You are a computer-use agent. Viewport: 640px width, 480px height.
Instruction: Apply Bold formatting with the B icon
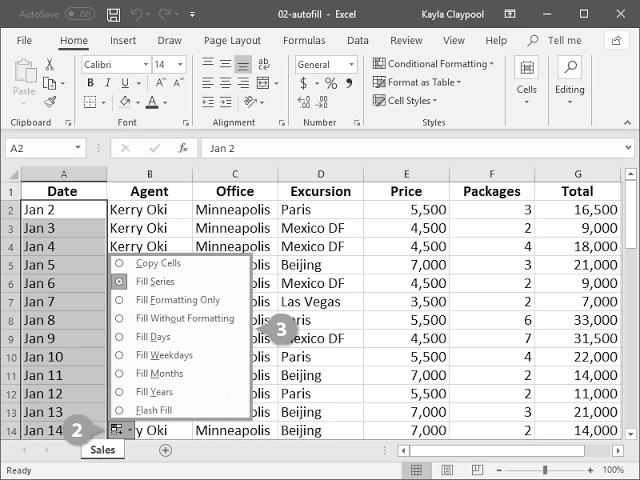(x=90, y=83)
